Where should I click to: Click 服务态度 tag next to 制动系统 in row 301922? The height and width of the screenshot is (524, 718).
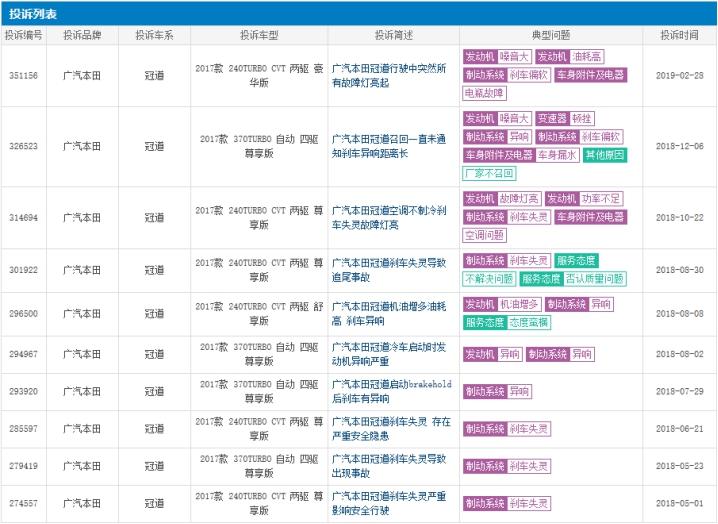576,261
